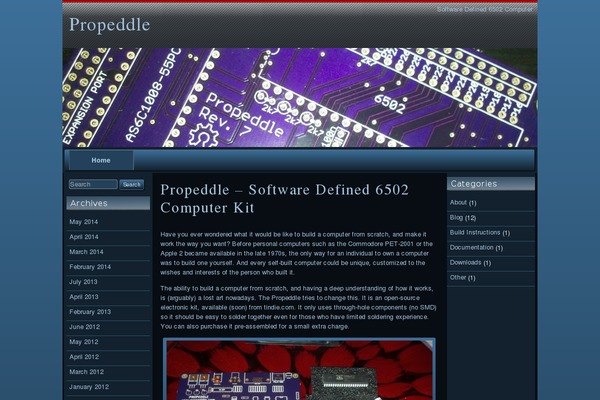Open the April 2012 archive
The height and width of the screenshot is (400, 600).
[84, 357]
